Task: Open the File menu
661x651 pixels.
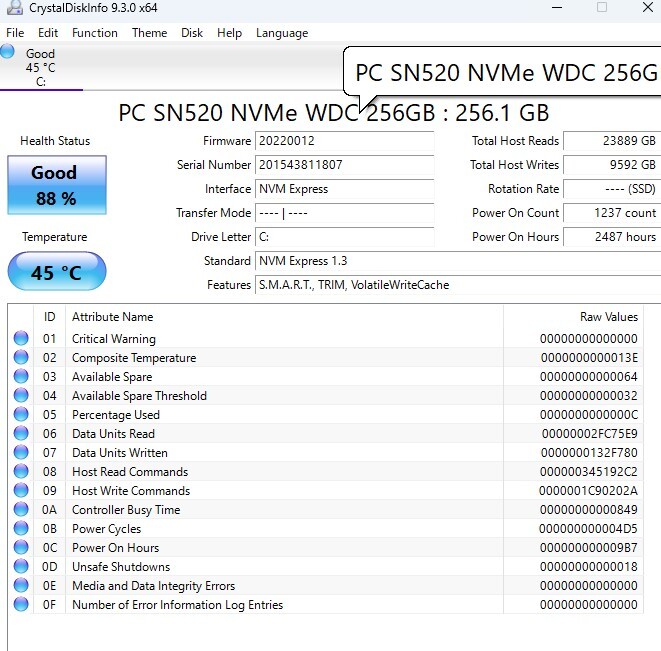Action: 15,33
